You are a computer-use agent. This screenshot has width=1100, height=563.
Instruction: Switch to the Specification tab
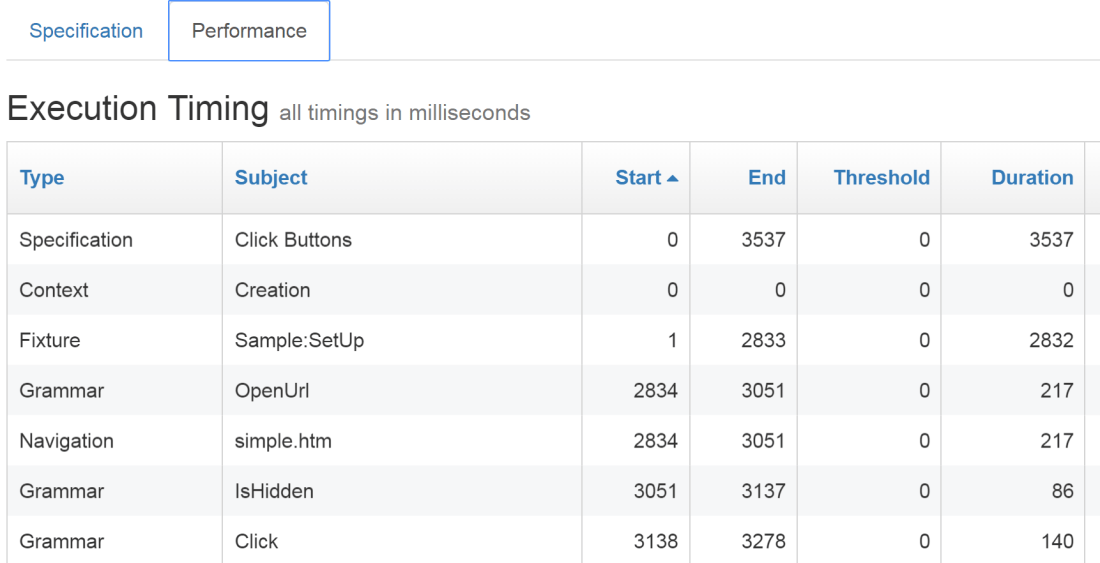[86, 31]
